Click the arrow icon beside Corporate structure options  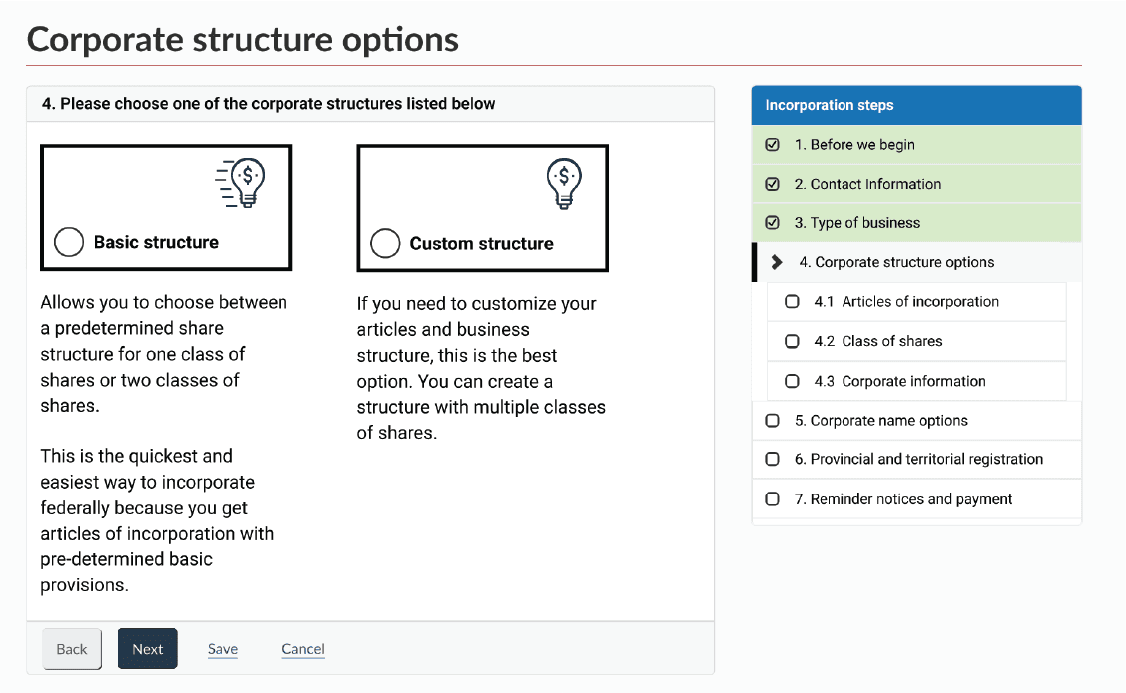tap(776, 262)
